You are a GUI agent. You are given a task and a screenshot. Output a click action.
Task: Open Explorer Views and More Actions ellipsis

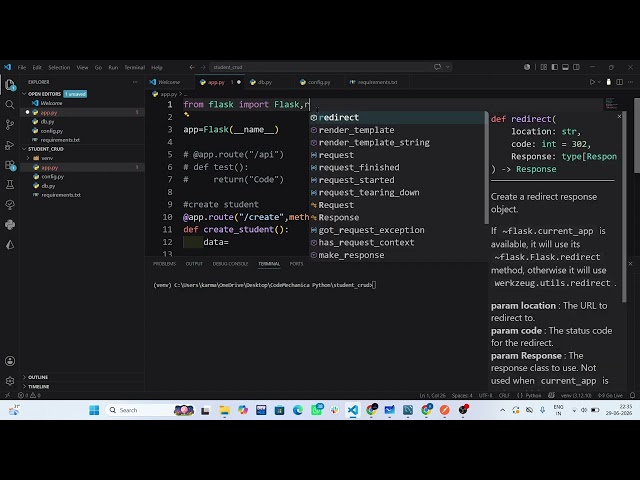(x=135, y=82)
